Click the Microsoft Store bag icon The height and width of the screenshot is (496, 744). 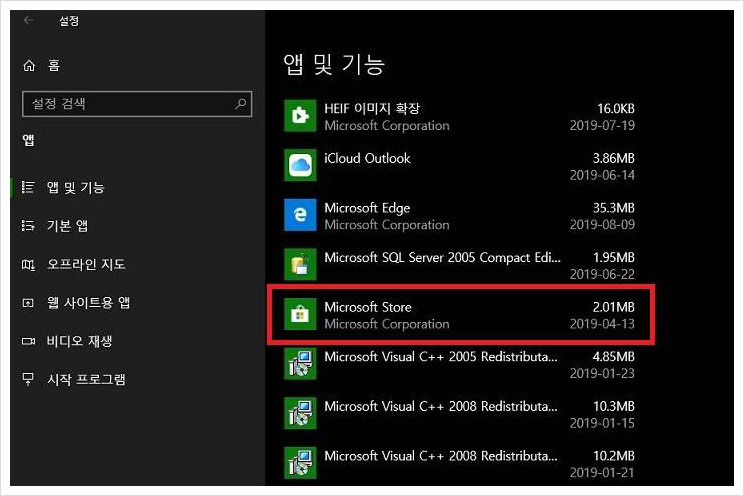[x=300, y=314]
